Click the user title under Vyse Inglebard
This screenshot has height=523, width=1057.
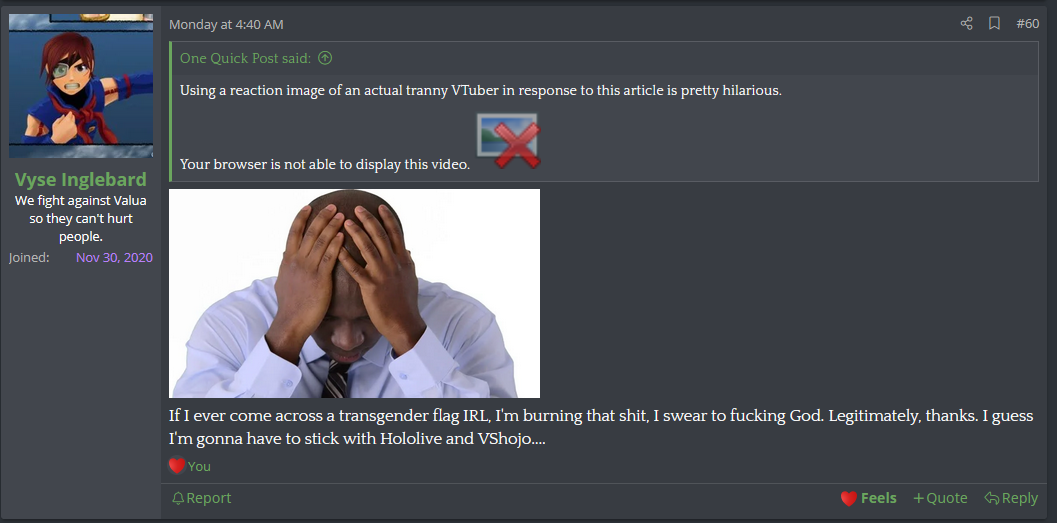pyautogui.click(x=81, y=218)
